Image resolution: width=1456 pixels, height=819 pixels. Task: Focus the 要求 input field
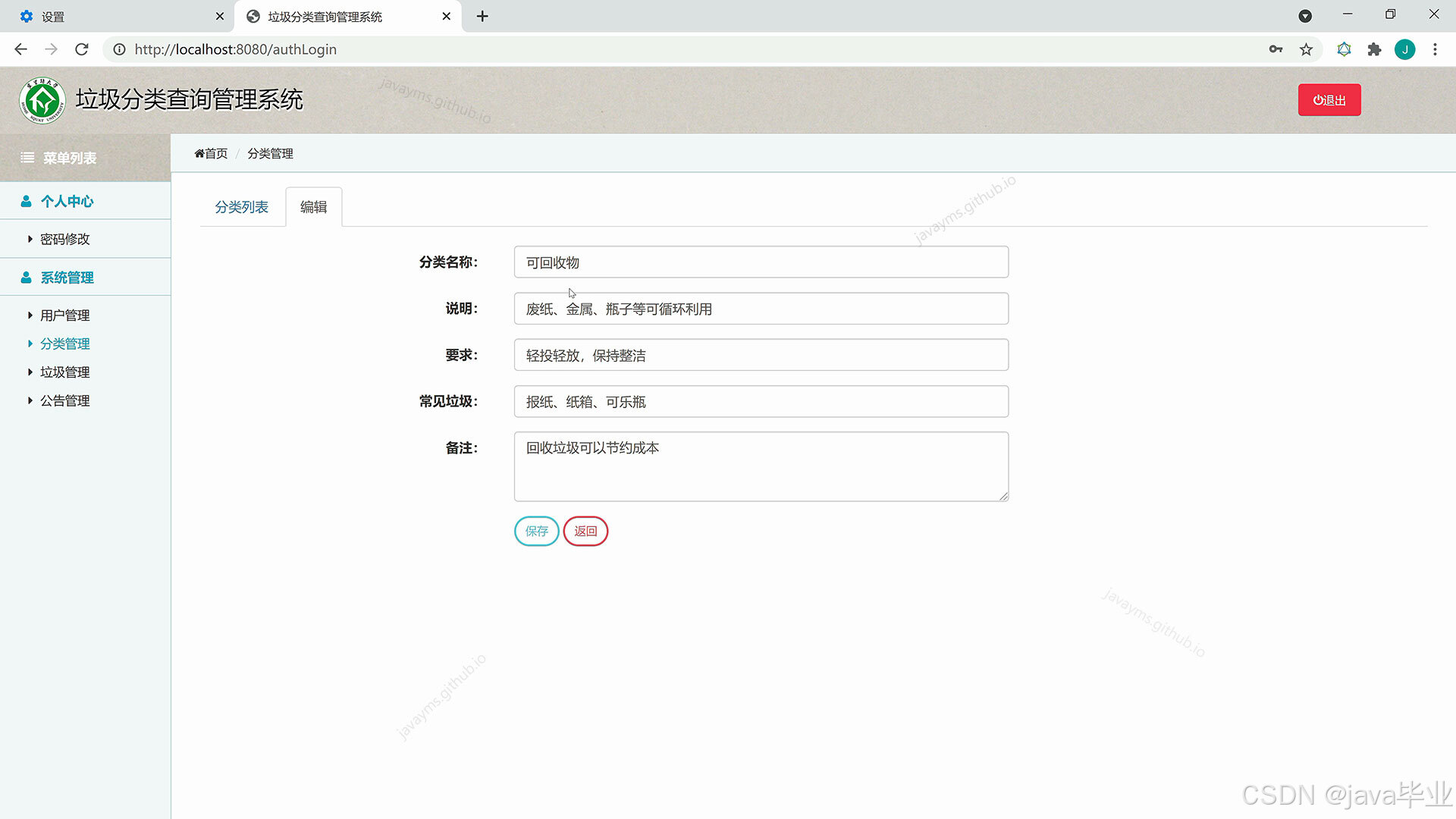coord(761,355)
